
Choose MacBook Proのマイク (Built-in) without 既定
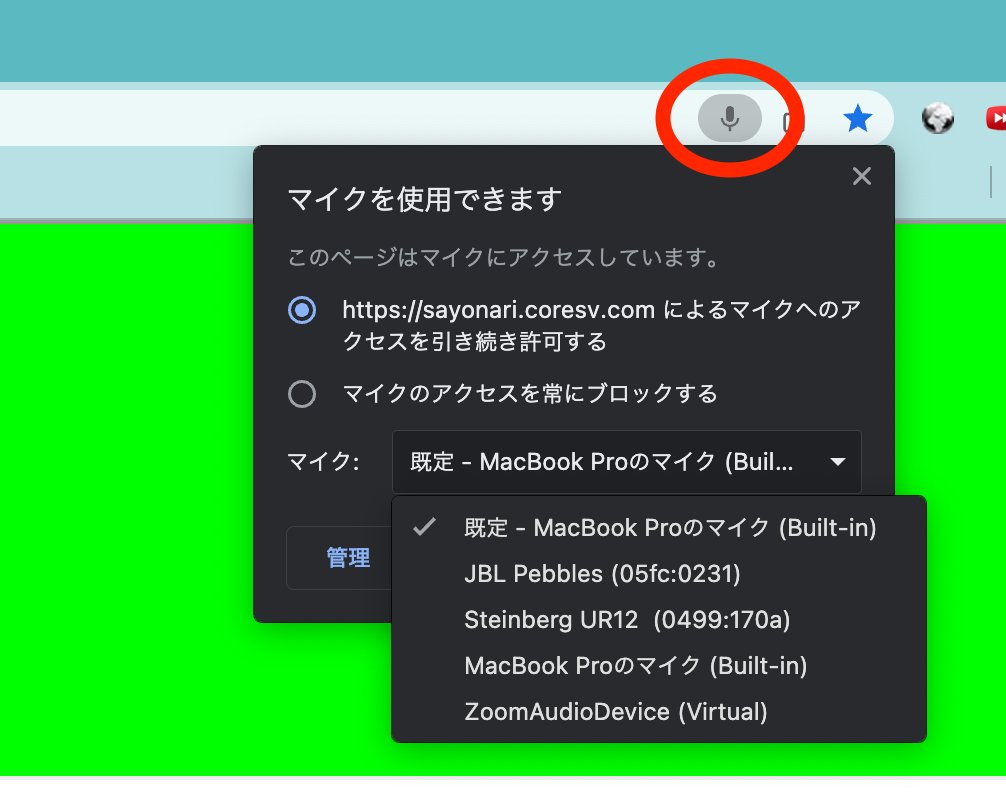pyautogui.click(x=659, y=666)
